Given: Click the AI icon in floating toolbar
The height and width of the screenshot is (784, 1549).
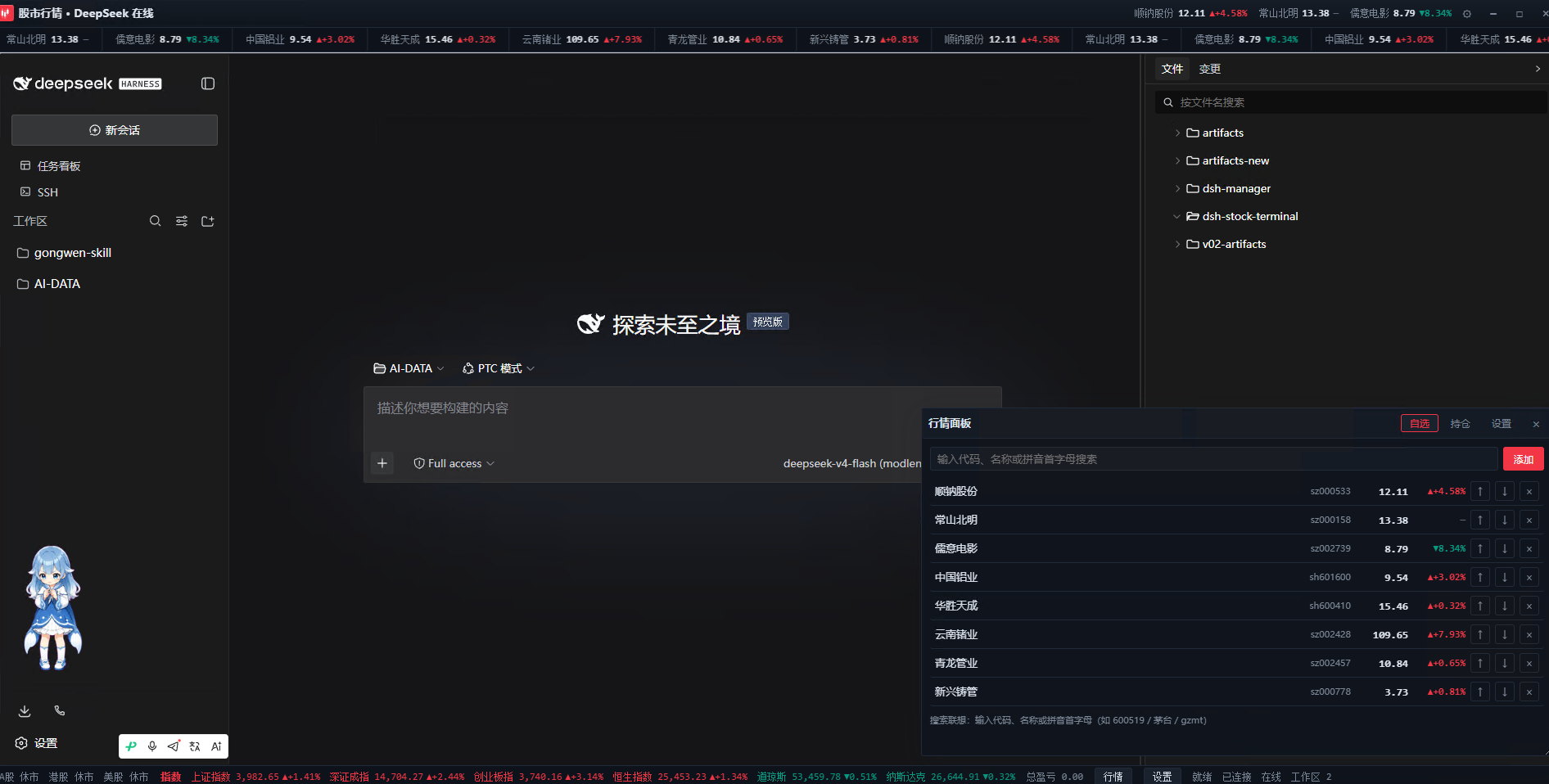Looking at the screenshot, I should 216,746.
